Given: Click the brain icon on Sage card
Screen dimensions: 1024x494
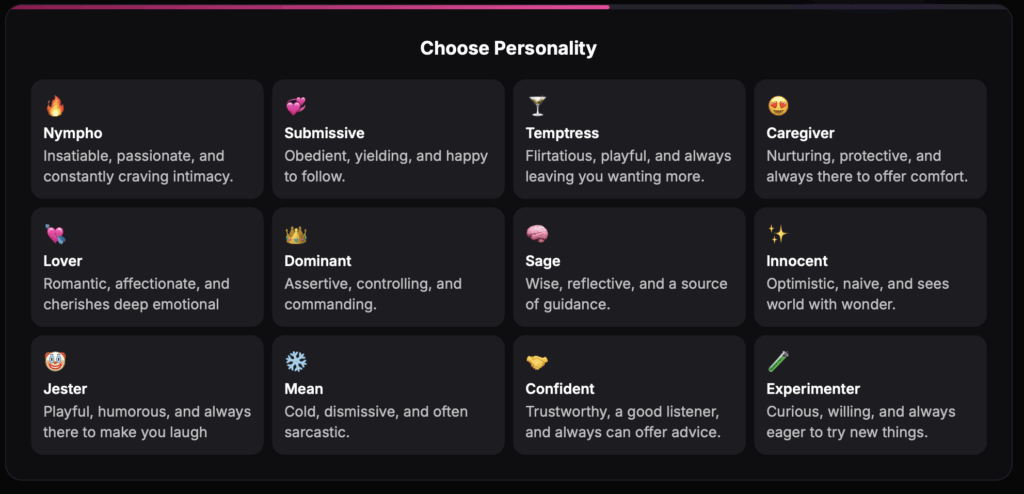Looking at the screenshot, I should point(537,234).
